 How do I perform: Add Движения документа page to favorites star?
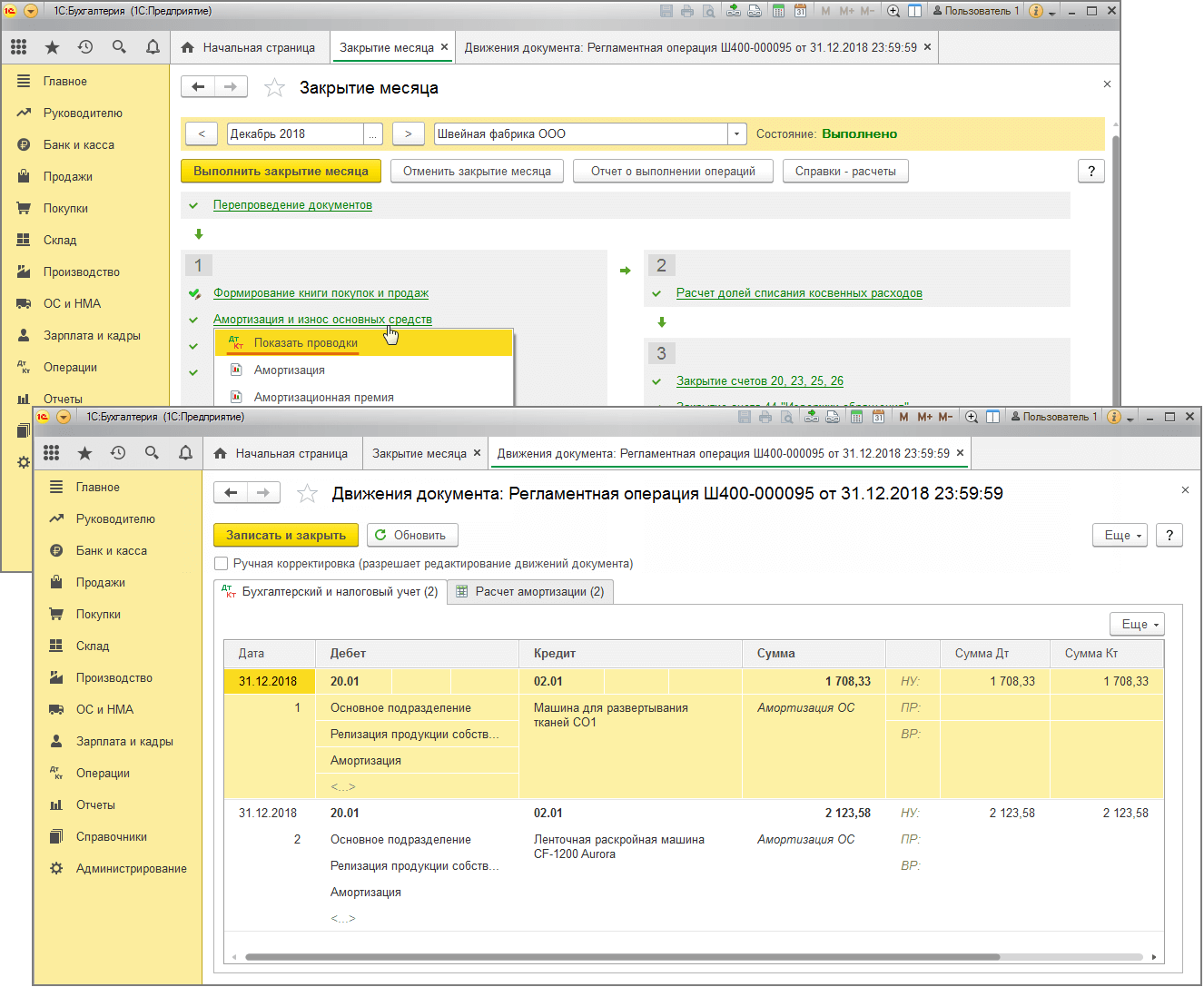pos(307,493)
